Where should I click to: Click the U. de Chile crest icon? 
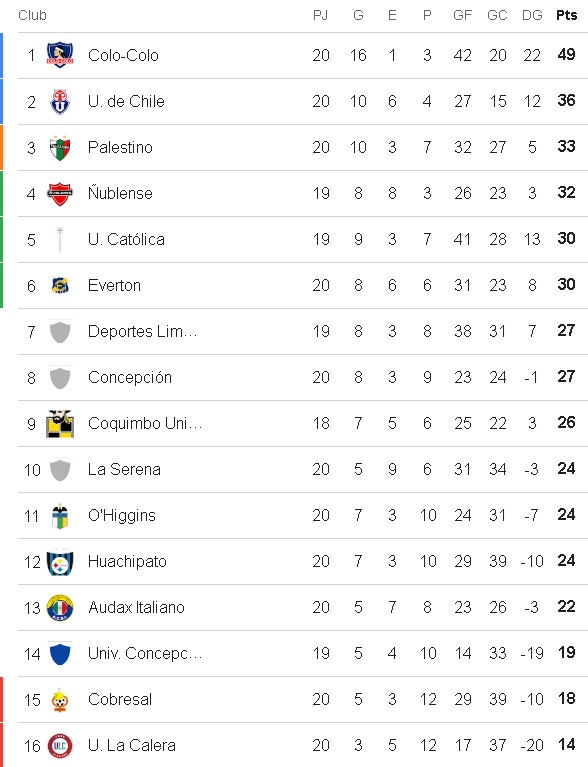tap(60, 101)
